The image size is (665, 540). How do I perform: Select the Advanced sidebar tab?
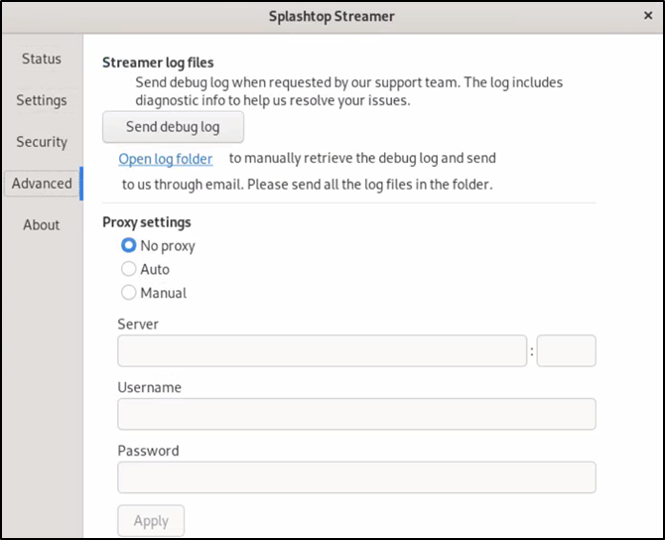(x=42, y=183)
